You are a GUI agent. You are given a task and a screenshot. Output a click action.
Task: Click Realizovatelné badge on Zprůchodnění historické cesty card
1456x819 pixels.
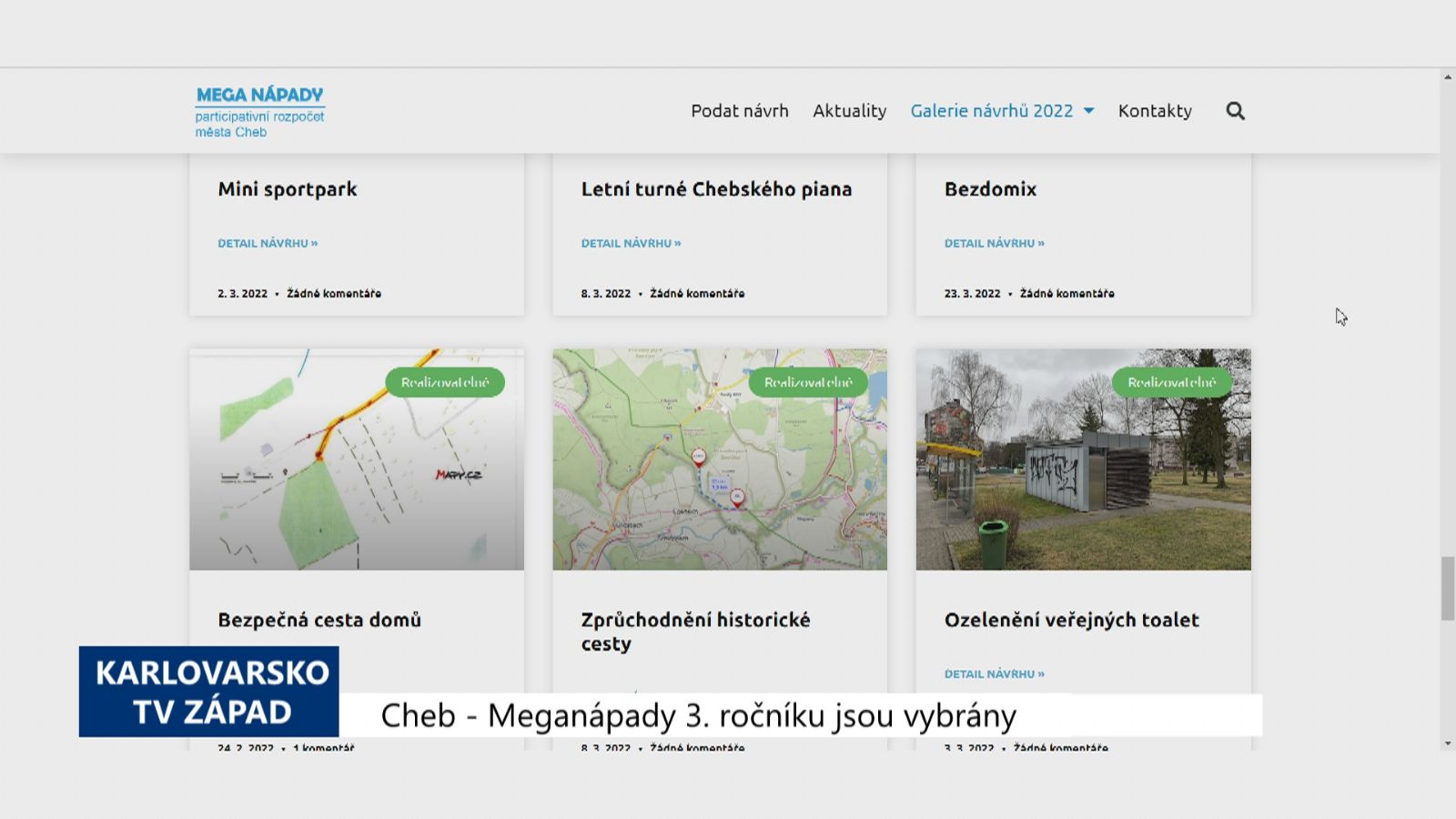(x=808, y=382)
